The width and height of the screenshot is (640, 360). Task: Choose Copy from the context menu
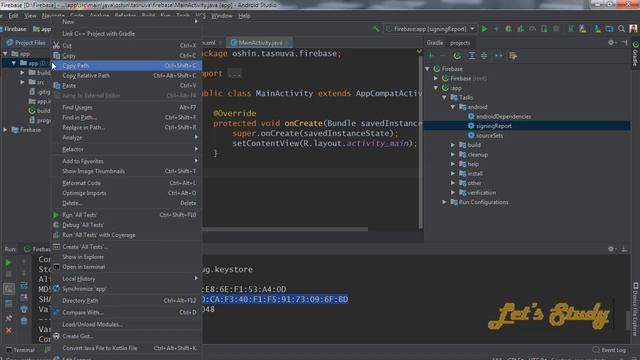(x=127, y=56)
